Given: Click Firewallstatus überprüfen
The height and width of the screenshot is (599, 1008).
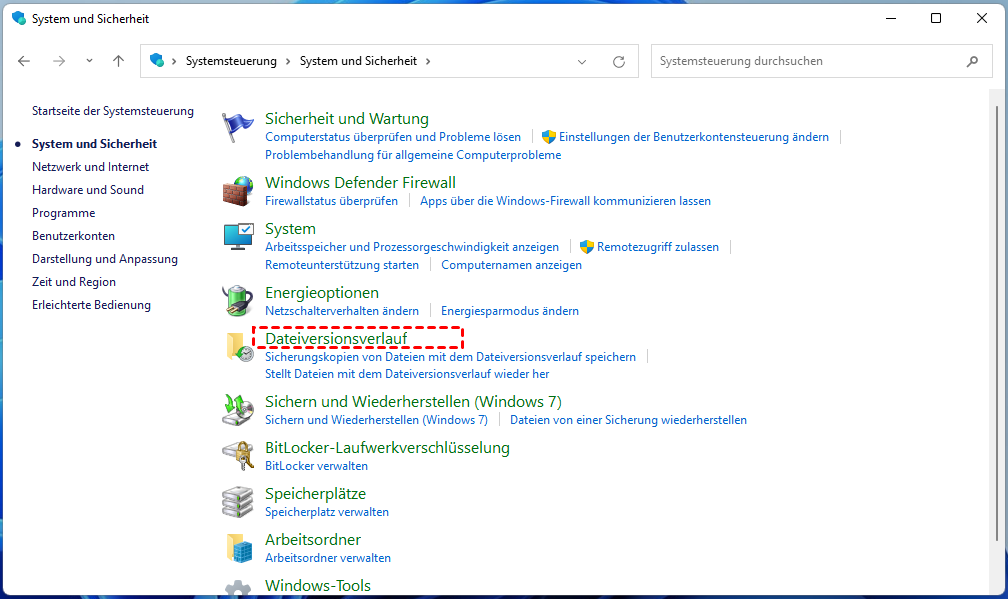Looking at the screenshot, I should point(331,201).
